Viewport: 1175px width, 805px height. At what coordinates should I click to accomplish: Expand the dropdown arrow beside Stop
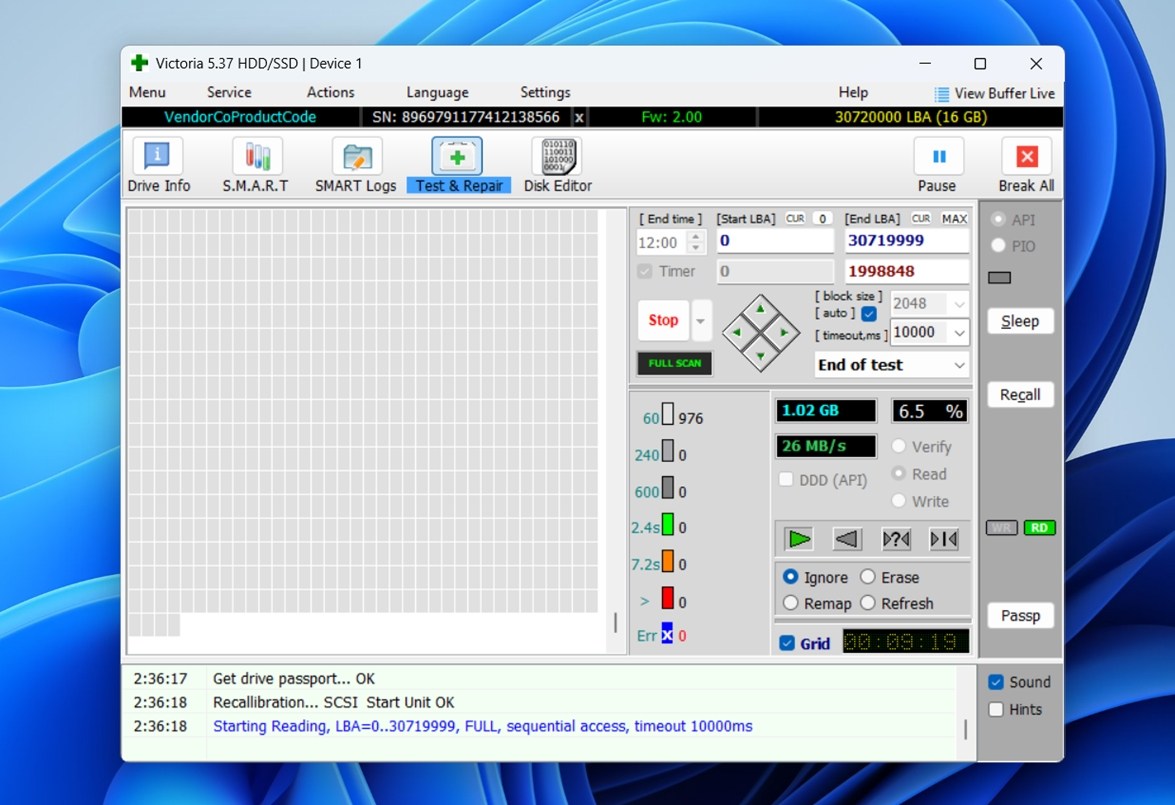(x=701, y=321)
